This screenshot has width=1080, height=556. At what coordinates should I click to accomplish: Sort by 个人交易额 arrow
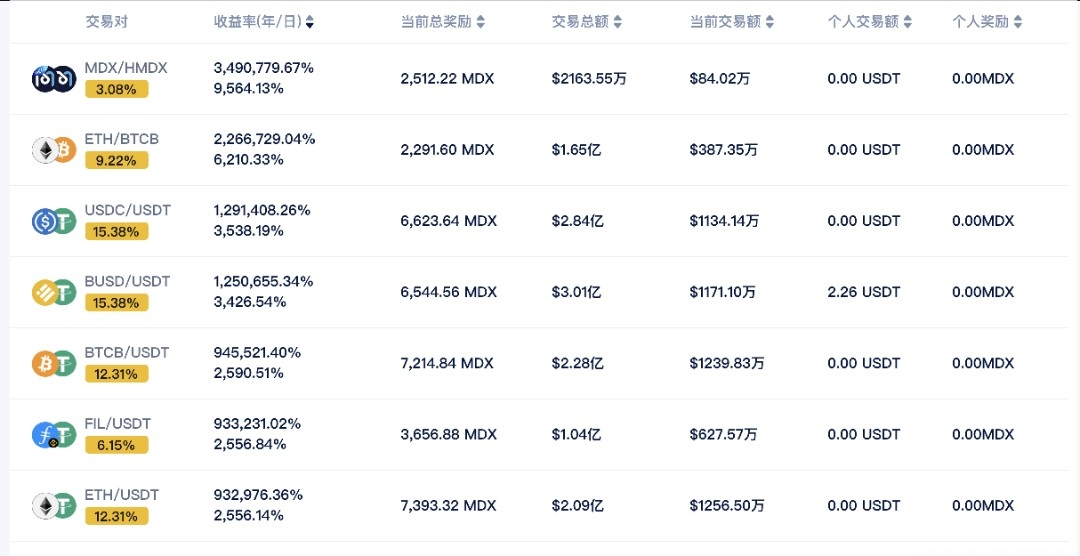tap(907, 22)
